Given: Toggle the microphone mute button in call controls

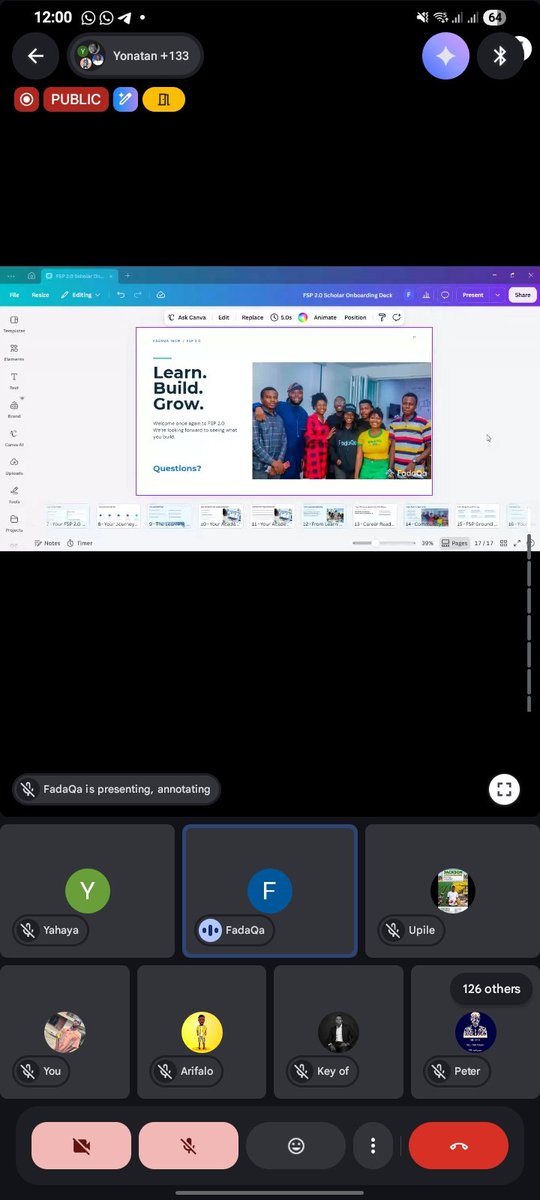Looking at the screenshot, I should (188, 1146).
